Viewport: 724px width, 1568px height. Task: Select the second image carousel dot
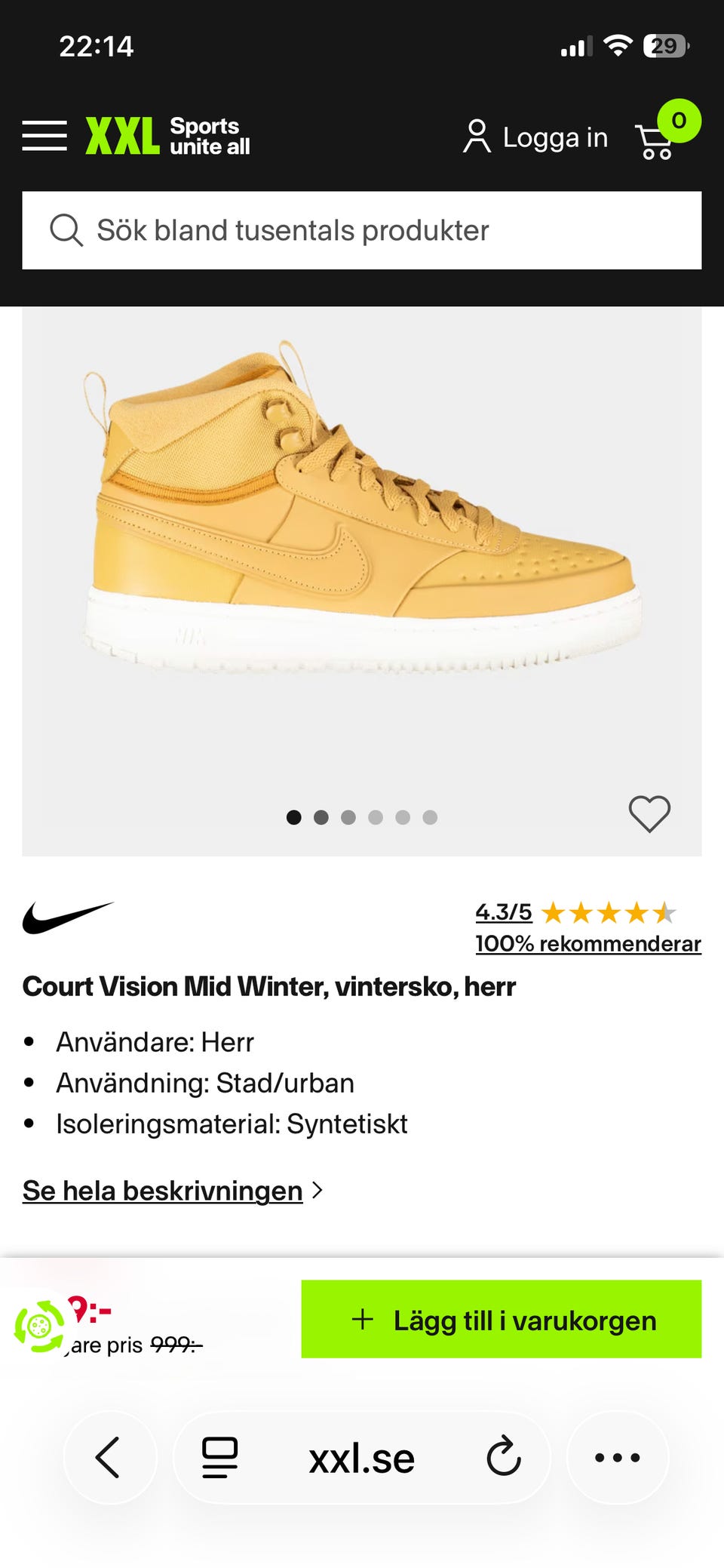pyautogui.click(x=321, y=817)
